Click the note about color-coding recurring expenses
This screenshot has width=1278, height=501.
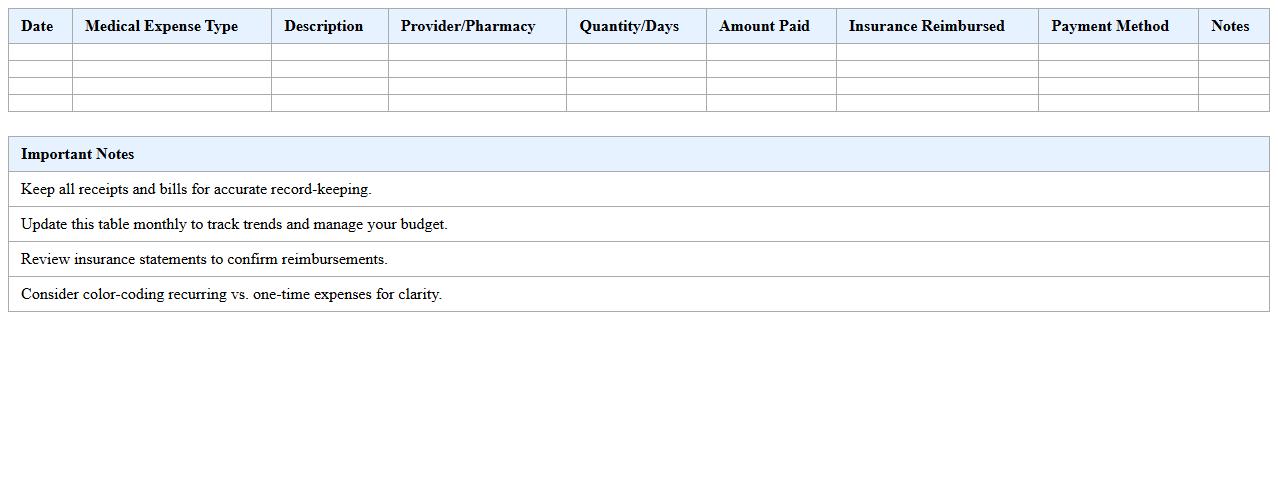[231, 294]
